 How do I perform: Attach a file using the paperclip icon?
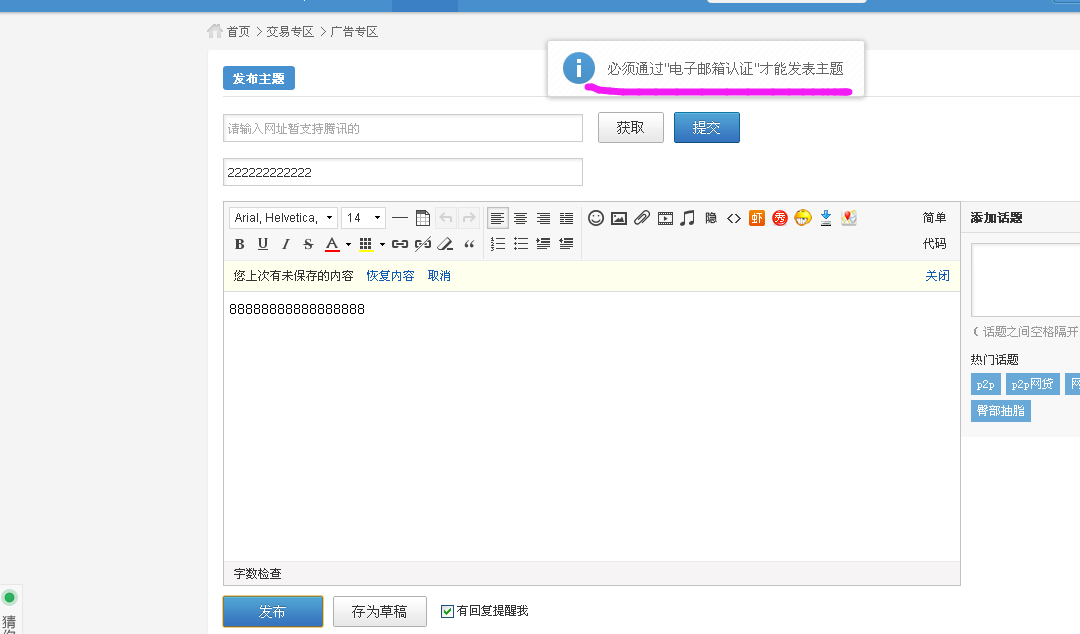(642, 217)
